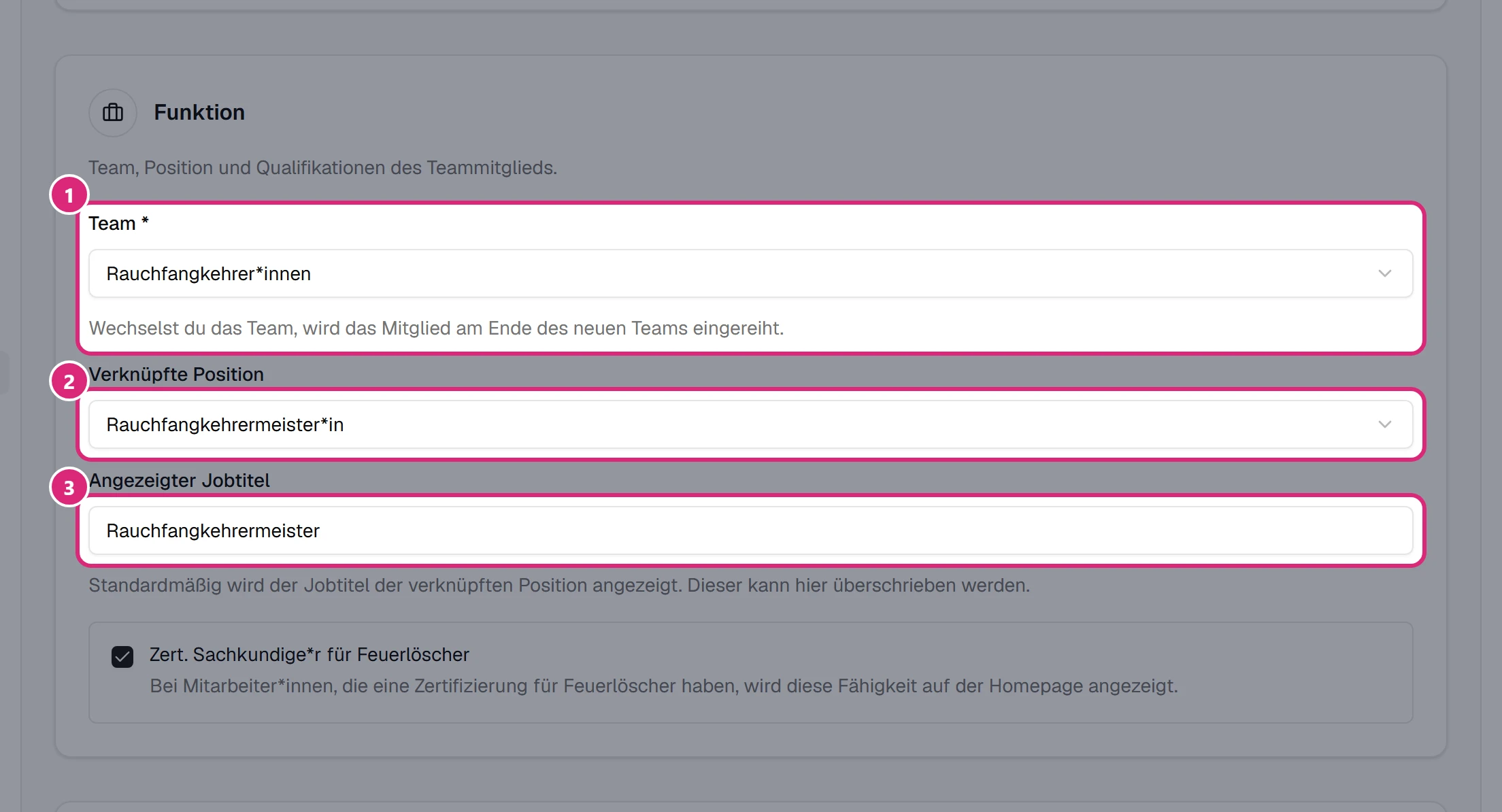The image size is (1502, 812).
Task: Open the Verknüpfte Position dropdown
Action: pos(750,424)
